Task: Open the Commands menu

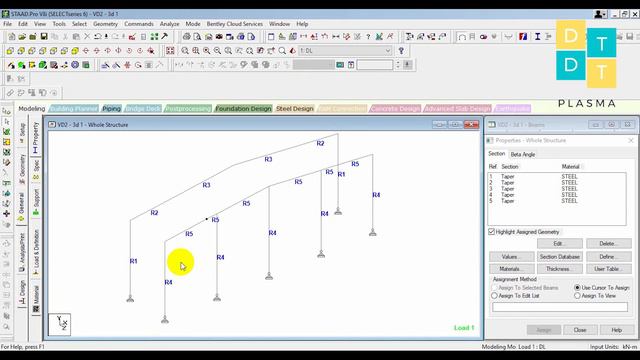Action: 139,24
